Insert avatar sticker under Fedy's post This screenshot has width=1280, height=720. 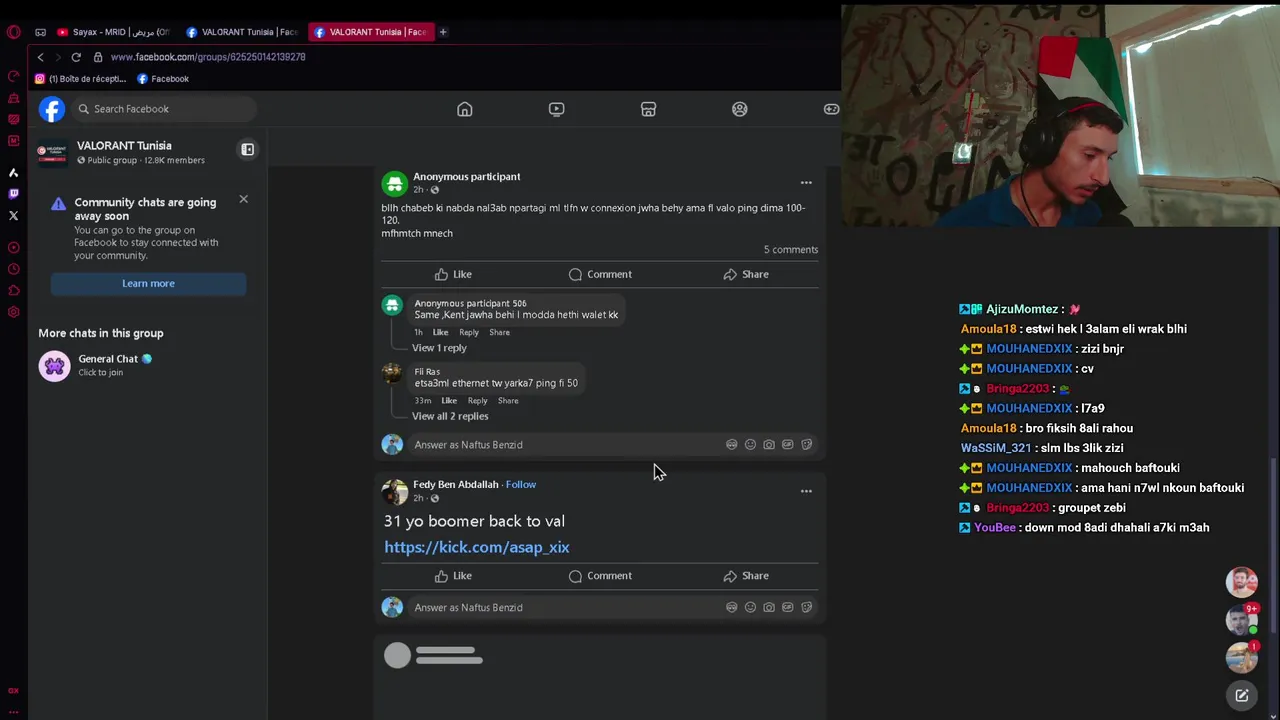tap(732, 607)
